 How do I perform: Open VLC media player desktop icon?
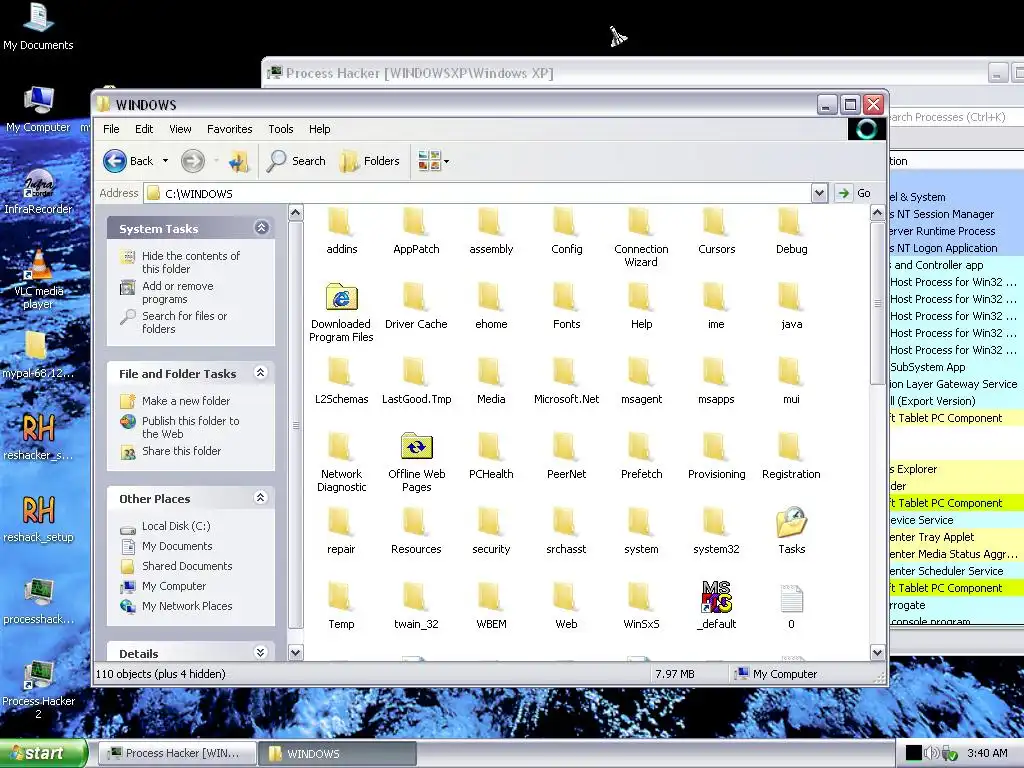[38, 280]
